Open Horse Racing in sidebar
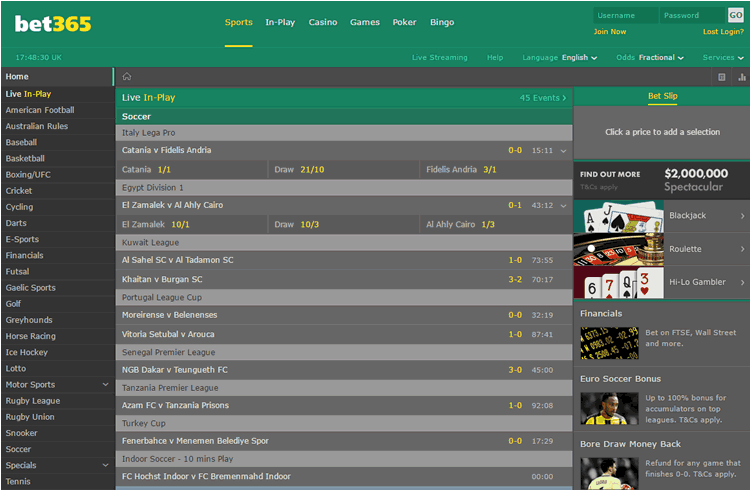The width and height of the screenshot is (750, 490). point(57,336)
